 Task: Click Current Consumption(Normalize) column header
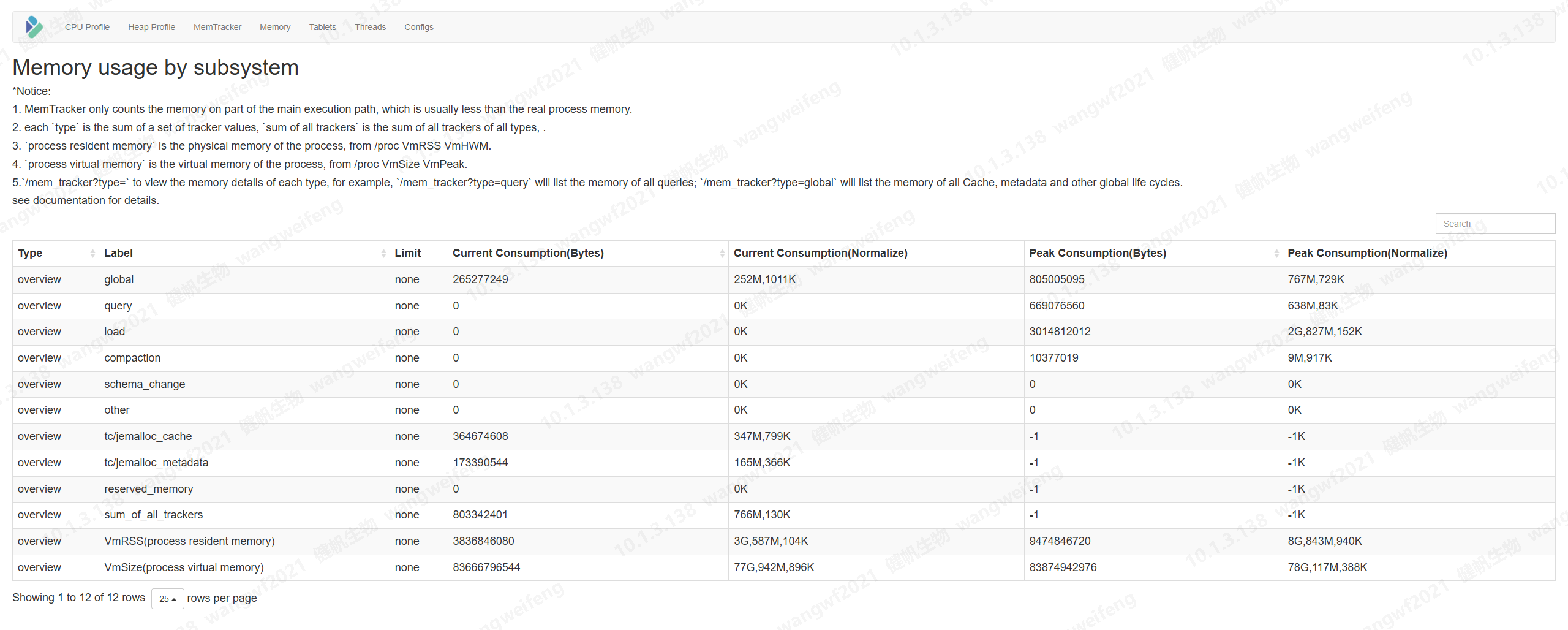click(x=876, y=253)
